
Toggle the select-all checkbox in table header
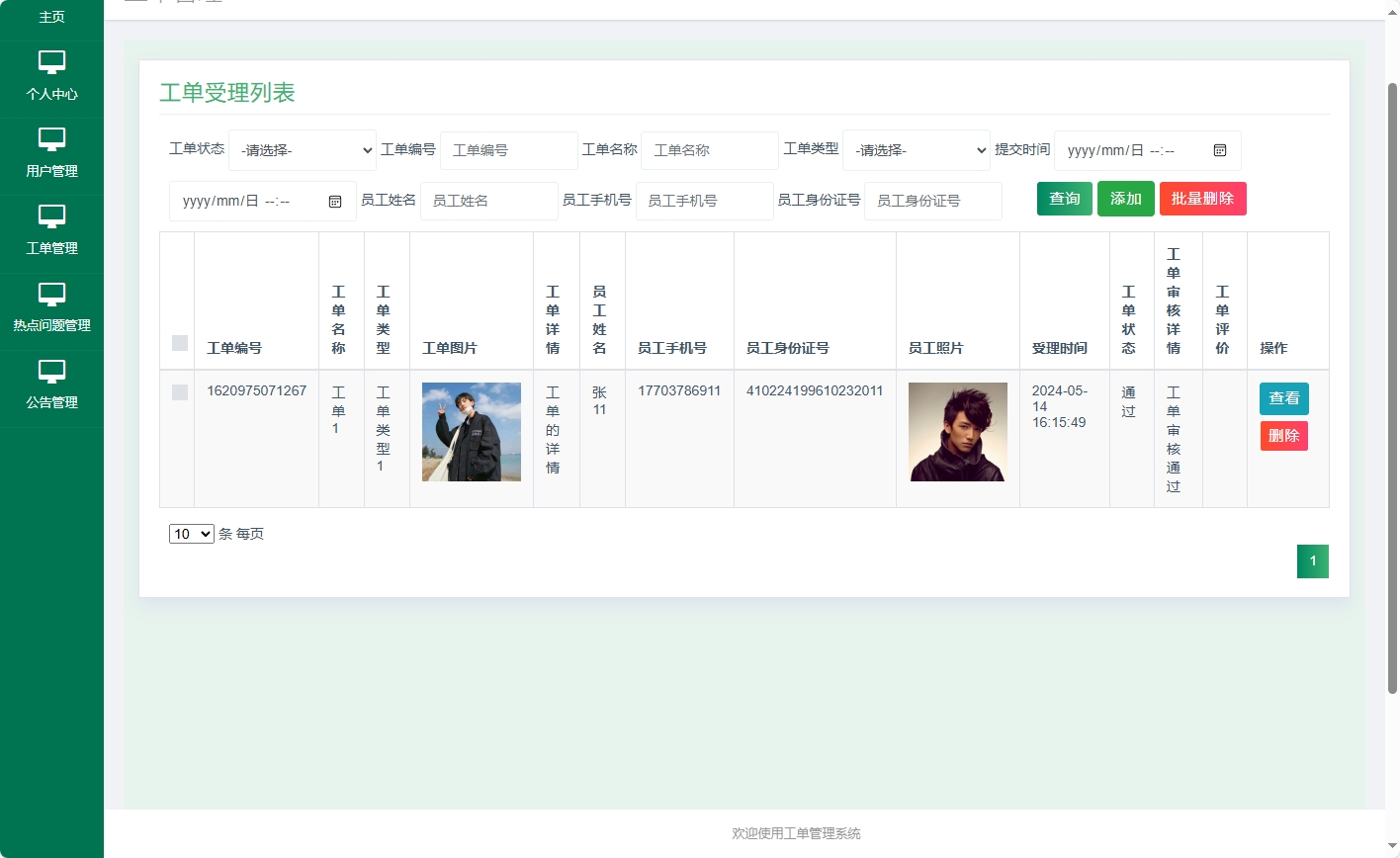tap(179, 343)
